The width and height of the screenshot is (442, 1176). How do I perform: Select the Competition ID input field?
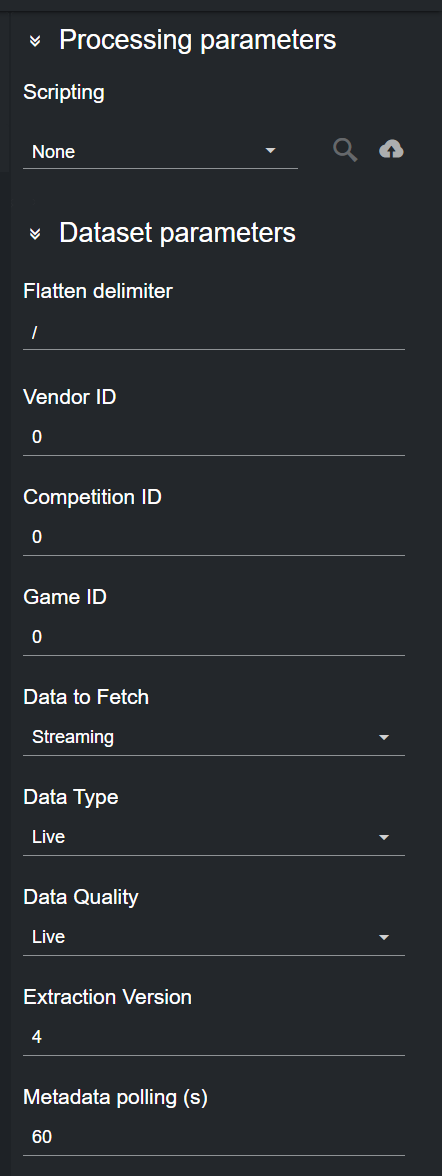pos(214,537)
